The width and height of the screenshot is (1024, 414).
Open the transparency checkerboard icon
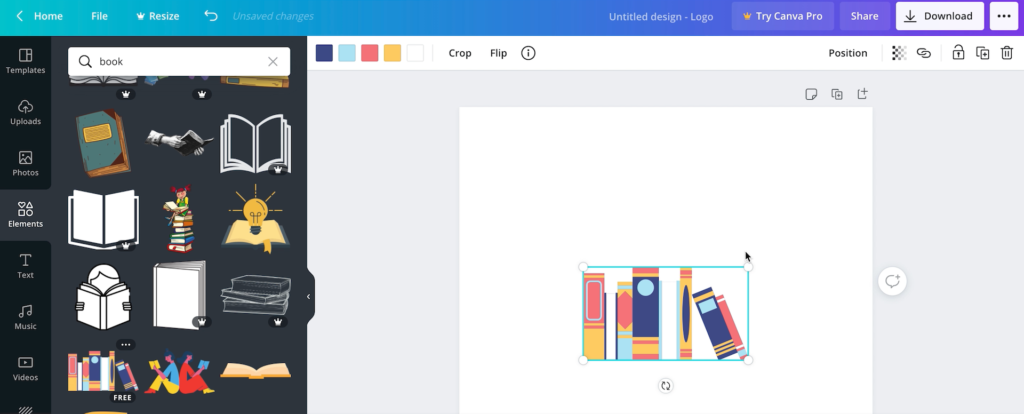click(899, 53)
